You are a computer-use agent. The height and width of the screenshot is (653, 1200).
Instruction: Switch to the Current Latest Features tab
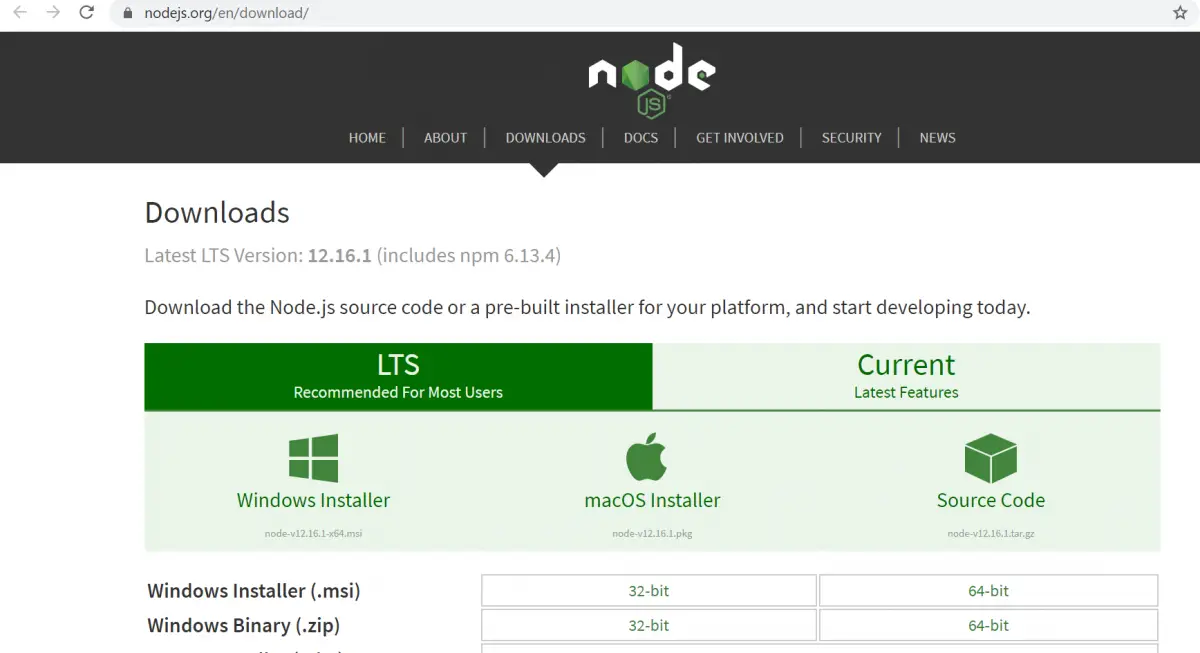pyautogui.click(x=906, y=376)
